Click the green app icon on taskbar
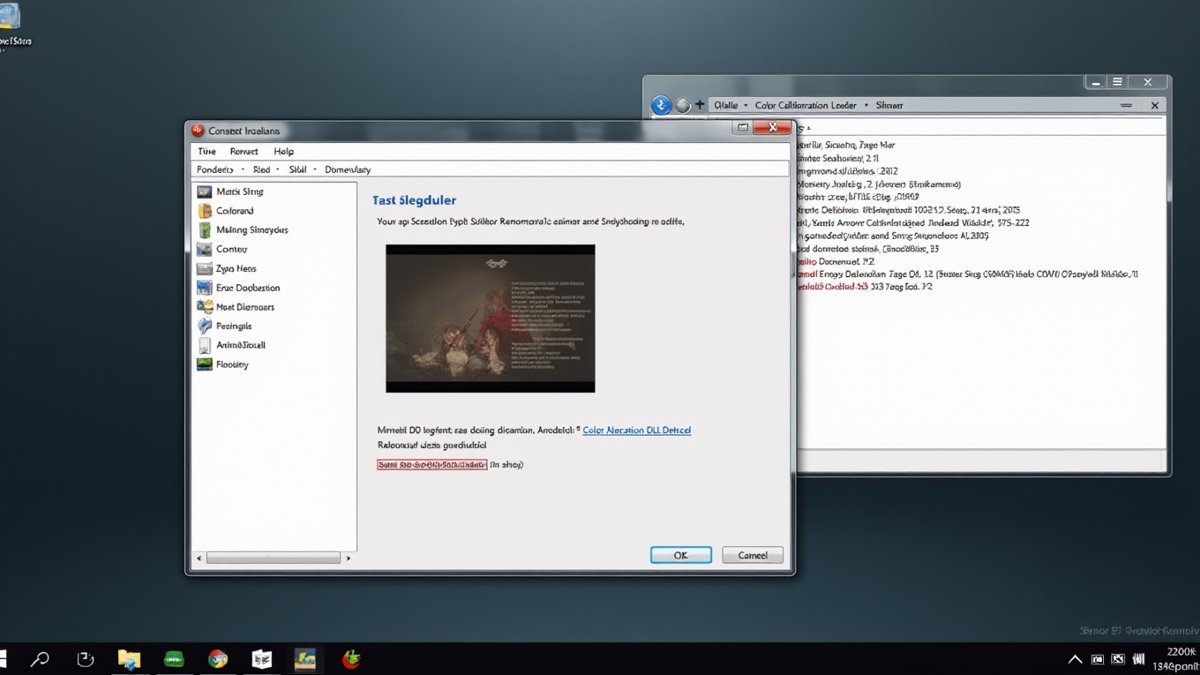This screenshot has height=675, width=1200. 174,659
